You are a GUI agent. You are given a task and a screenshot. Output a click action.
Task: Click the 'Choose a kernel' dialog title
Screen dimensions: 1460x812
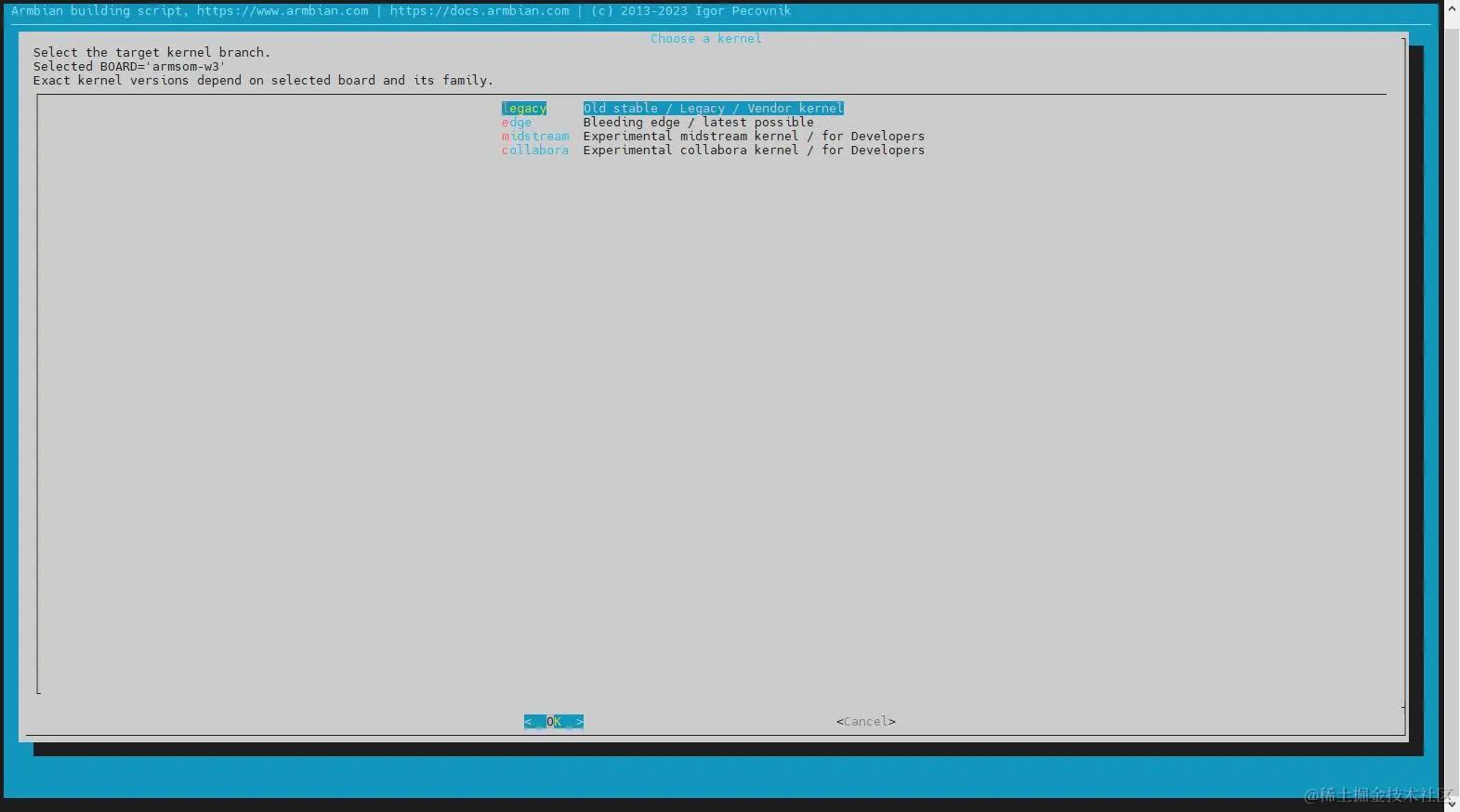(x=706, y=39)
